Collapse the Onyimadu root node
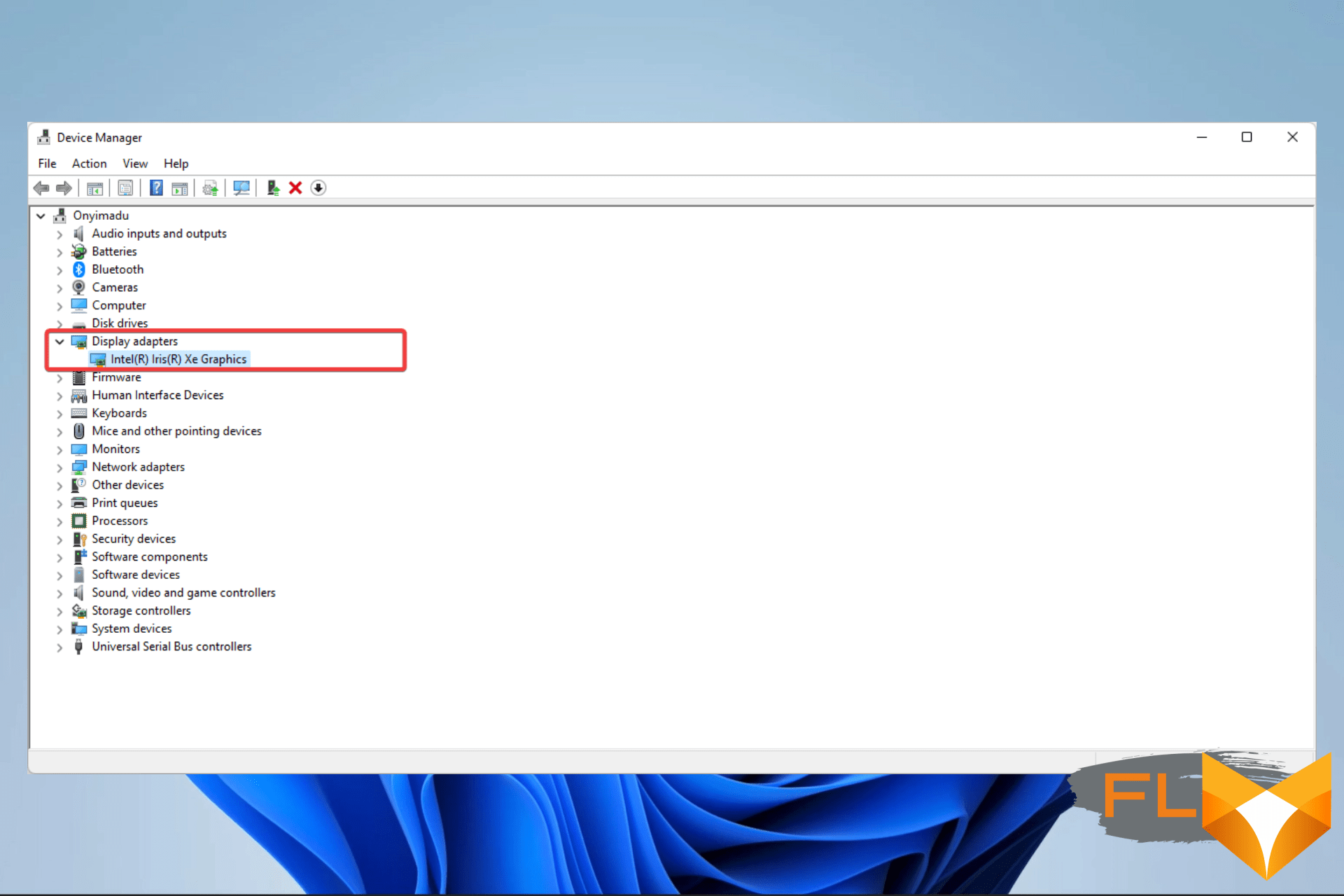 [x=41, y=216]
